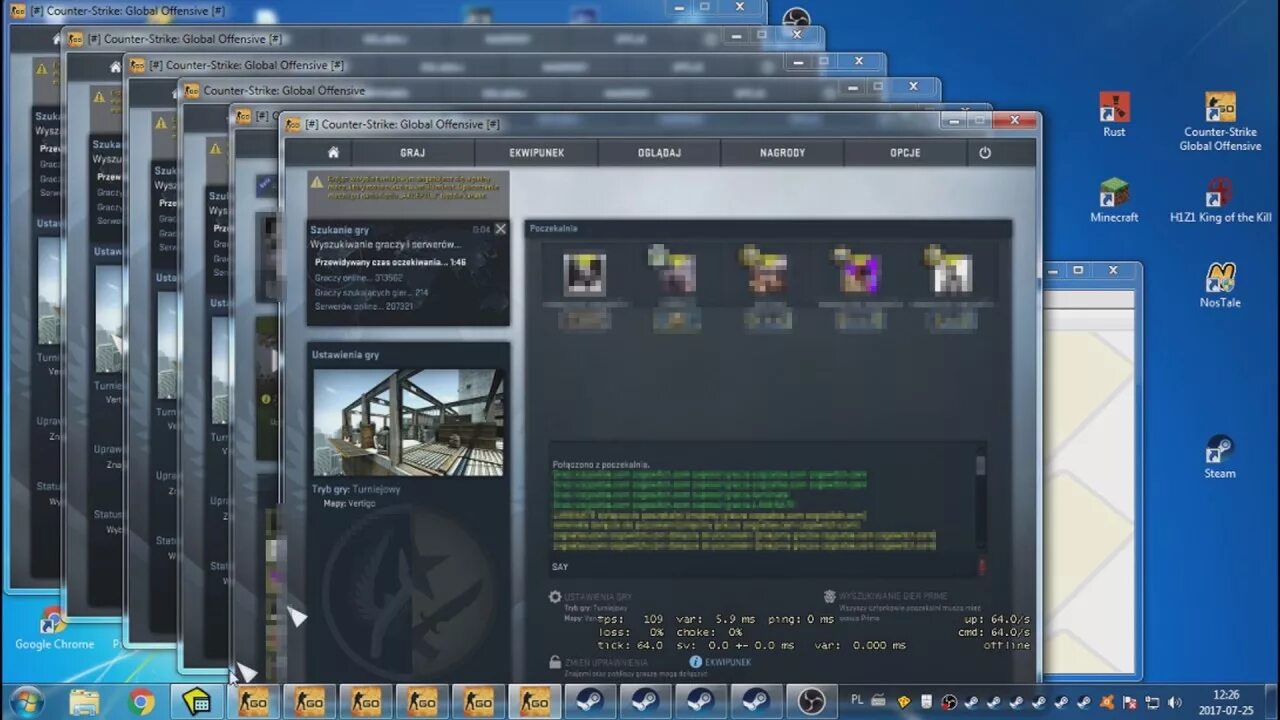Screen dimensions: 1280x720
Task: Switch to the first CS:GO taskbar window
Action: 253,702
